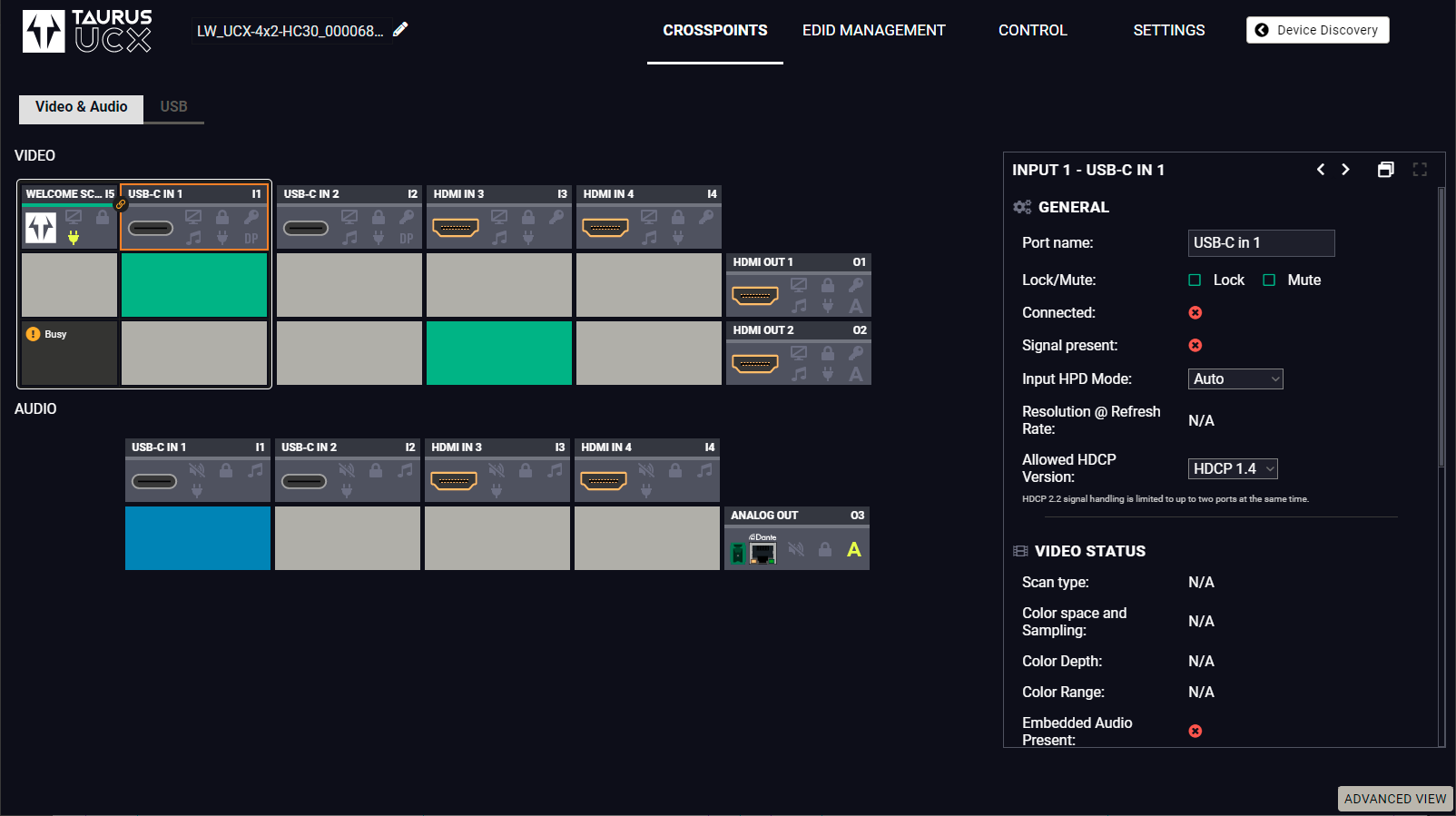1456x816 pixels.
Task: Toggle audio crosspoint USB-C IN 2 to ANALOG OUT
Action: tap(348, 538)
